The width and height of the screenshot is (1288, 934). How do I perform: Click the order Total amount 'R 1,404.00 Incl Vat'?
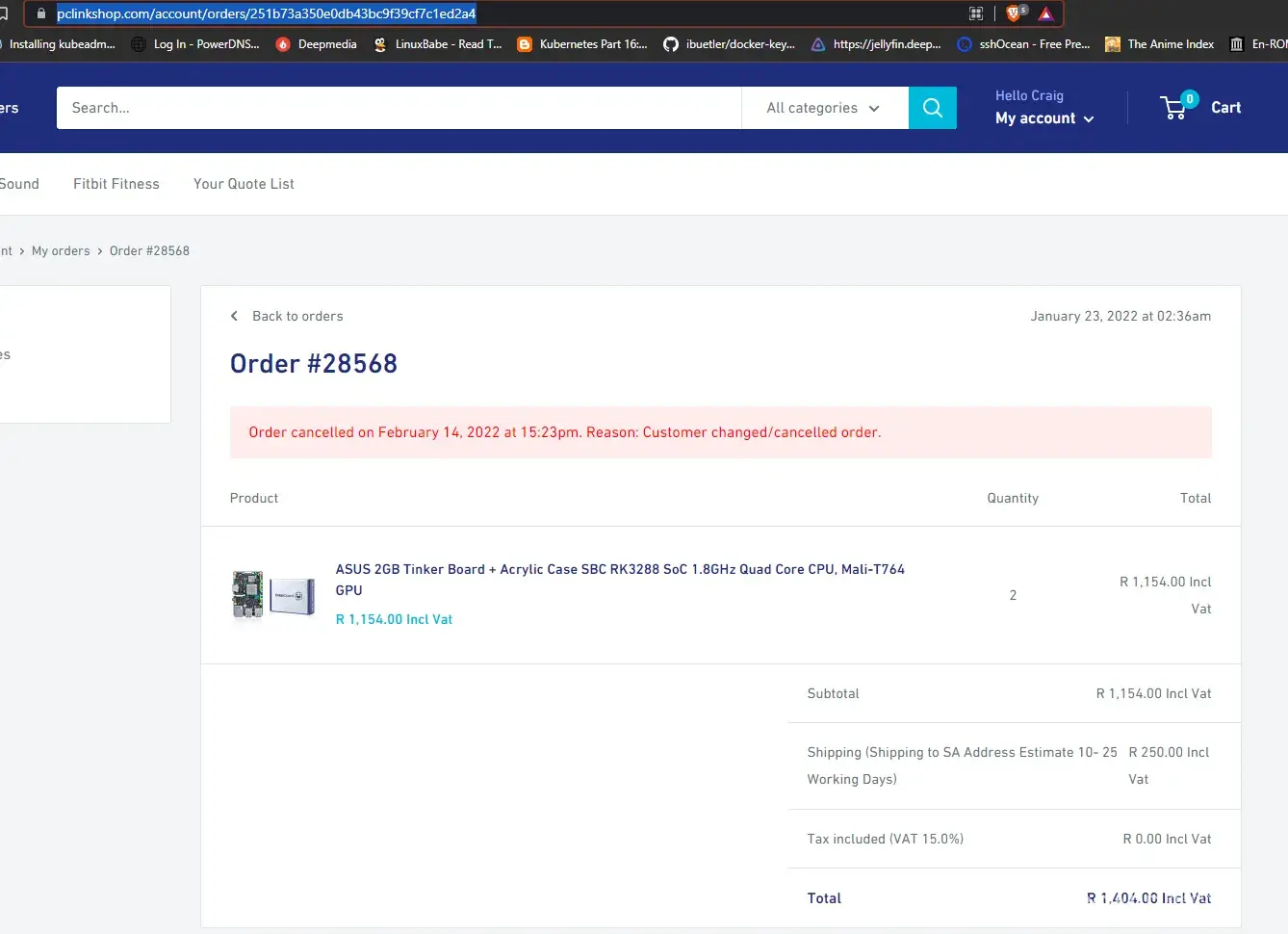click(x=1149, y=898)
